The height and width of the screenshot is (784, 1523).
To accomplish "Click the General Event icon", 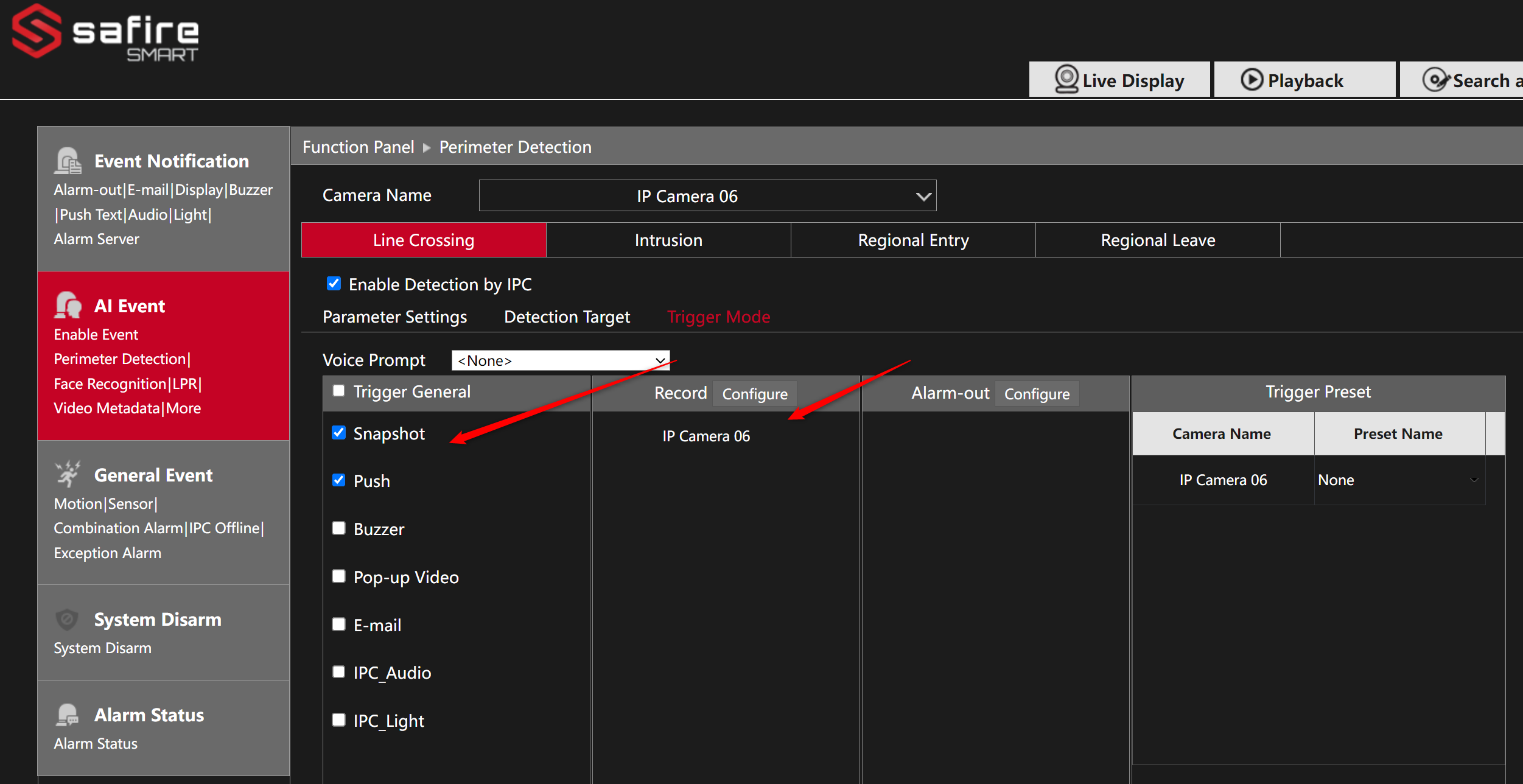I will 67,474.
